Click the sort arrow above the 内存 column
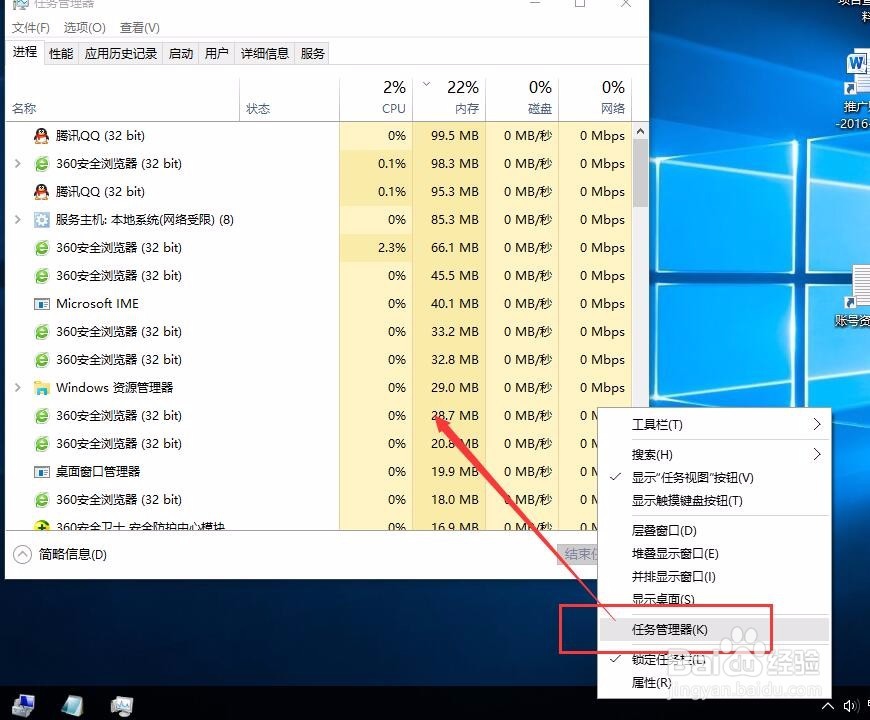 pos(426,84)
